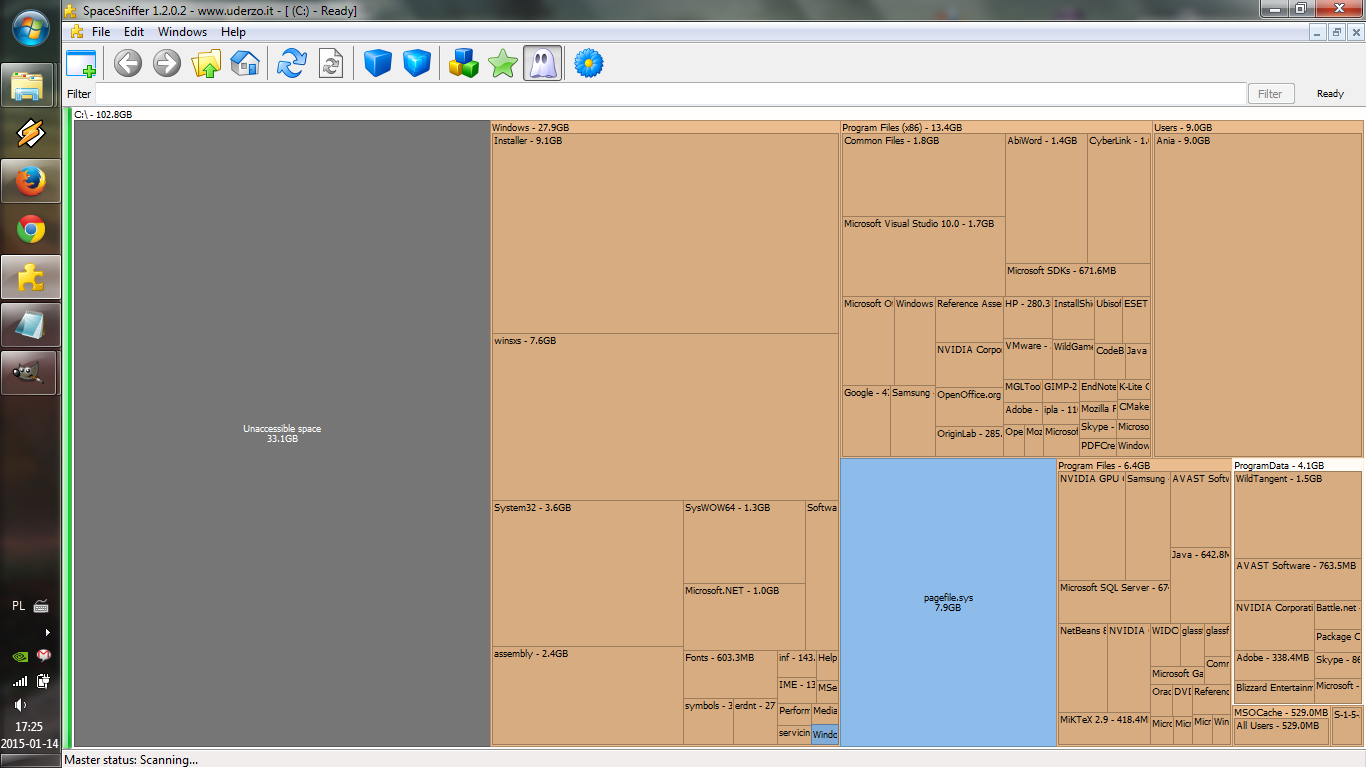
Task: Select the All Users - 529.0MB folder
Action: point(1282,731)
